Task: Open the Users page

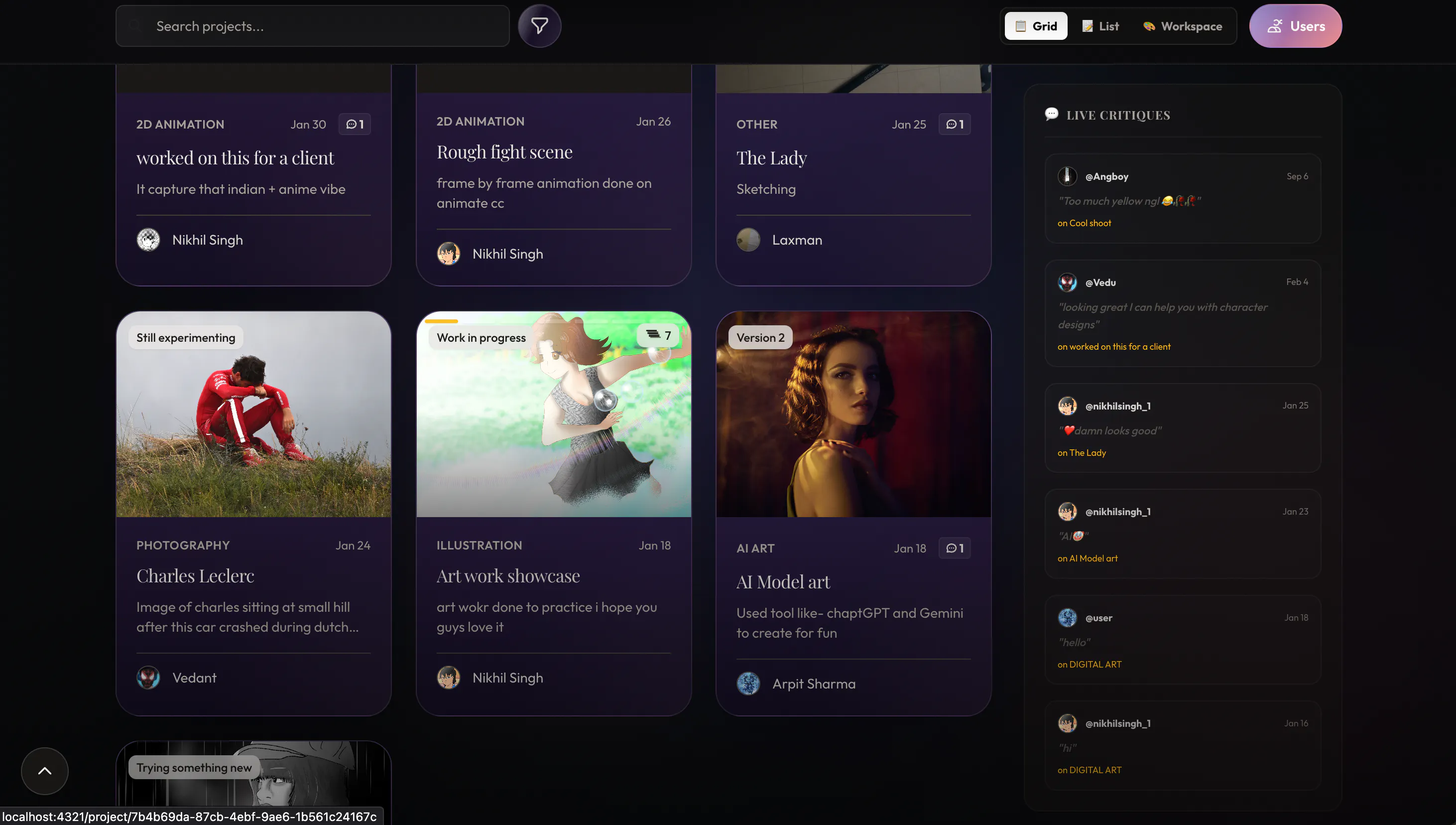Action: [x=1296, y=26]
